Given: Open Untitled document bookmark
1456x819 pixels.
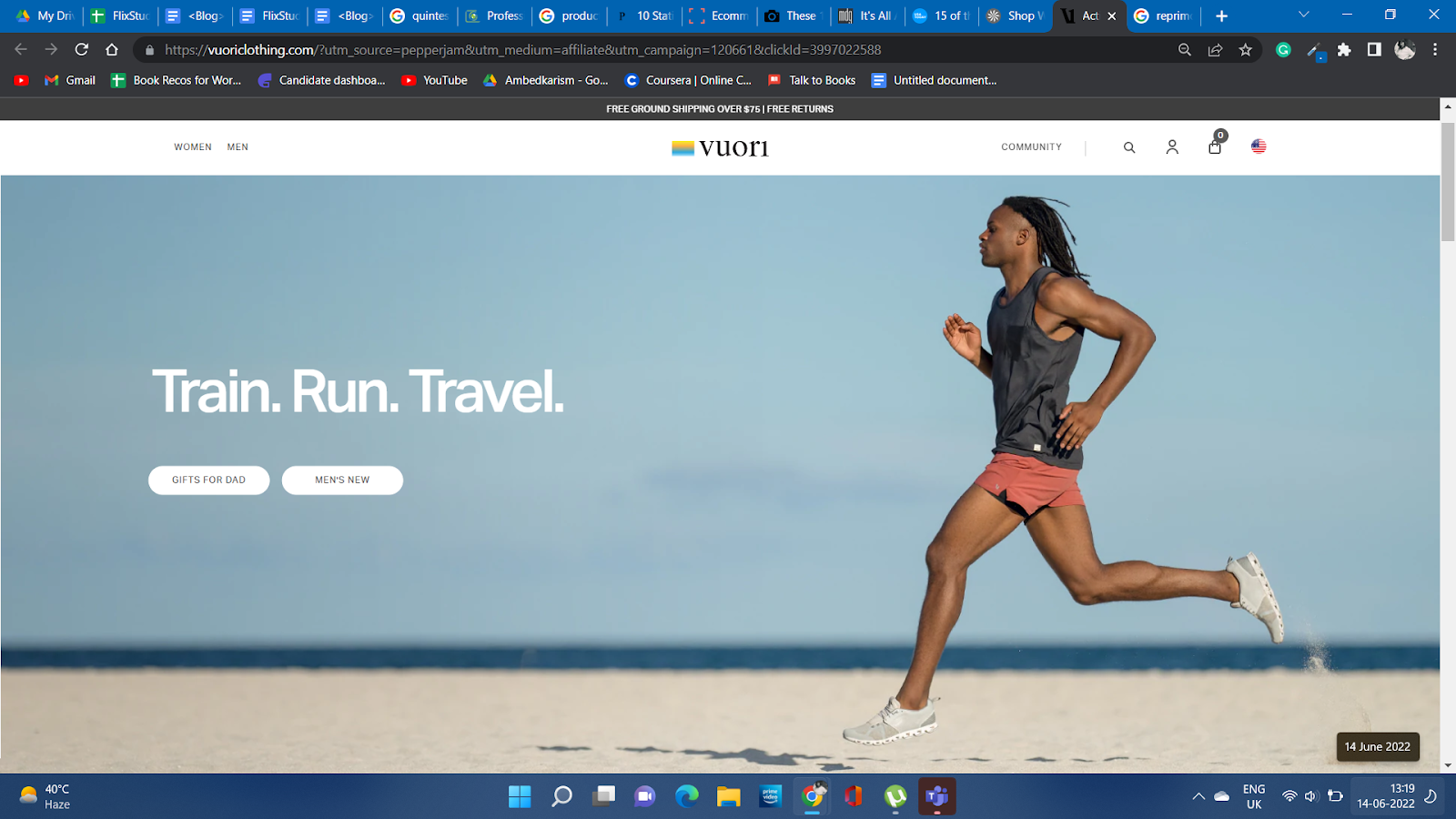Looking at the screenshot, I should pyautogui.click(x=935, y=80).
